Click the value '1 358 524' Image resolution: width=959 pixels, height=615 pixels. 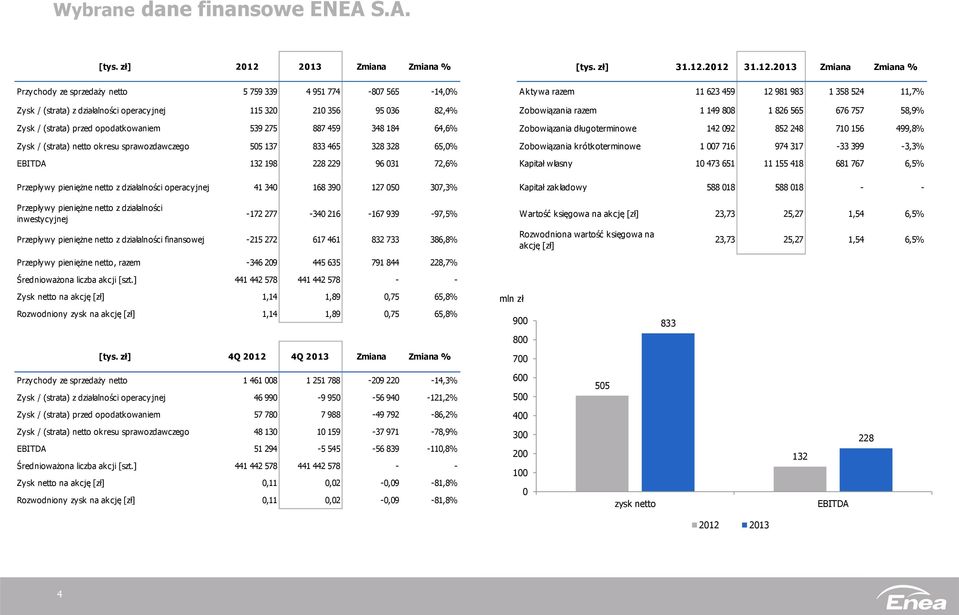pos(846,92)
